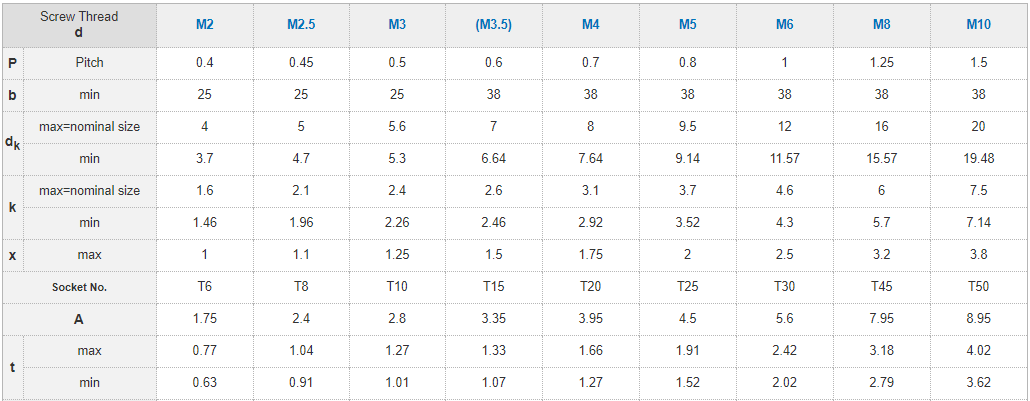Open the (M3.5) header link

click(x=493, y=24)
